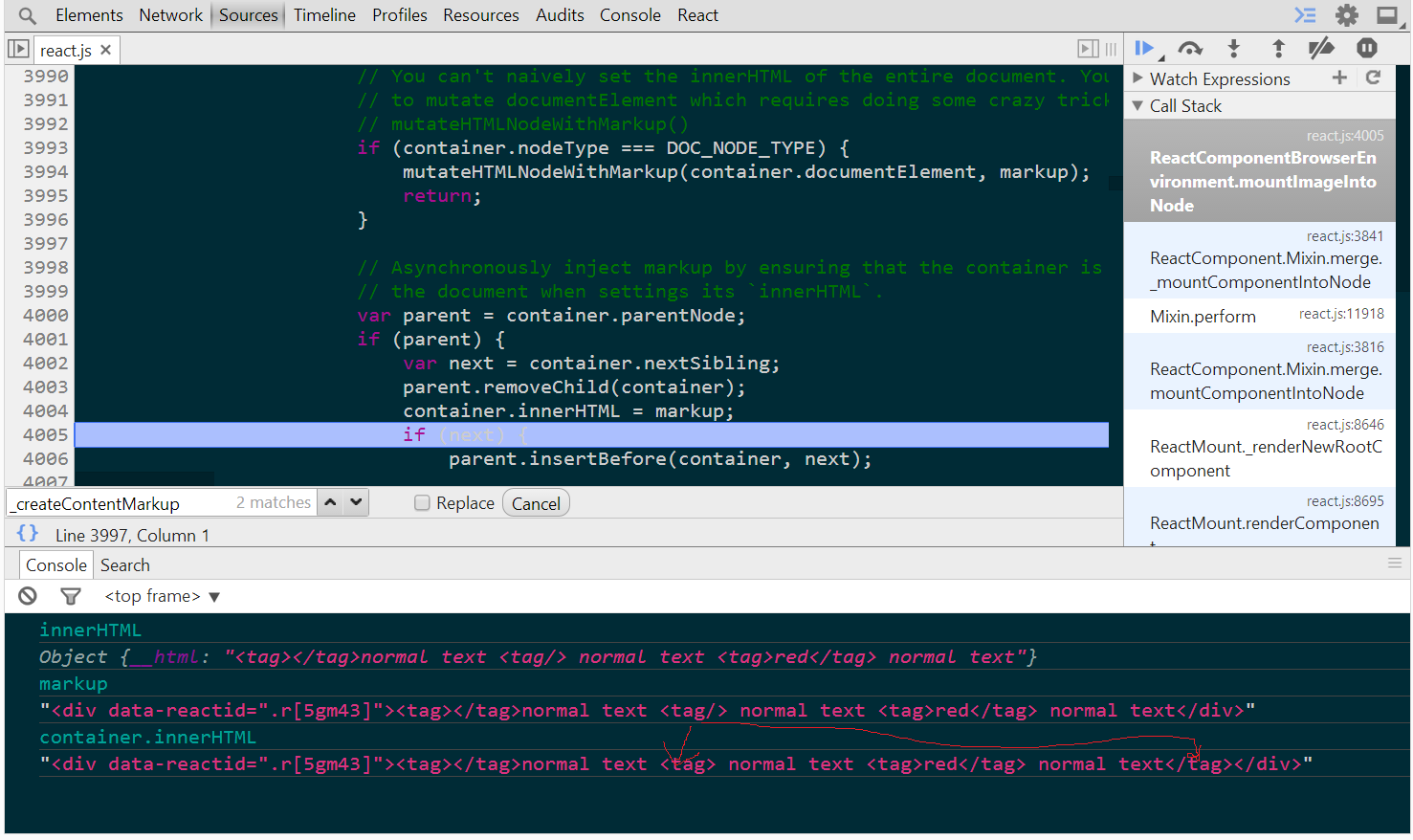Switch to the Network panel

(x=170, y=15)
